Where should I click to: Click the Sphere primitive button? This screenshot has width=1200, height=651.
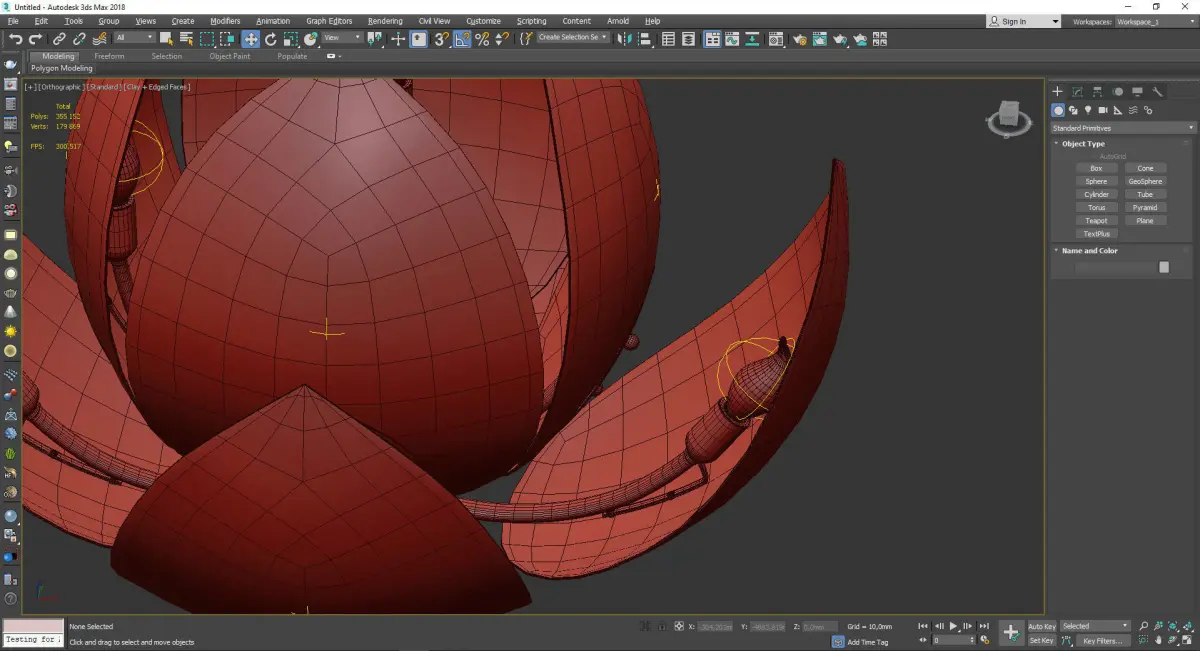[1096, 182]
